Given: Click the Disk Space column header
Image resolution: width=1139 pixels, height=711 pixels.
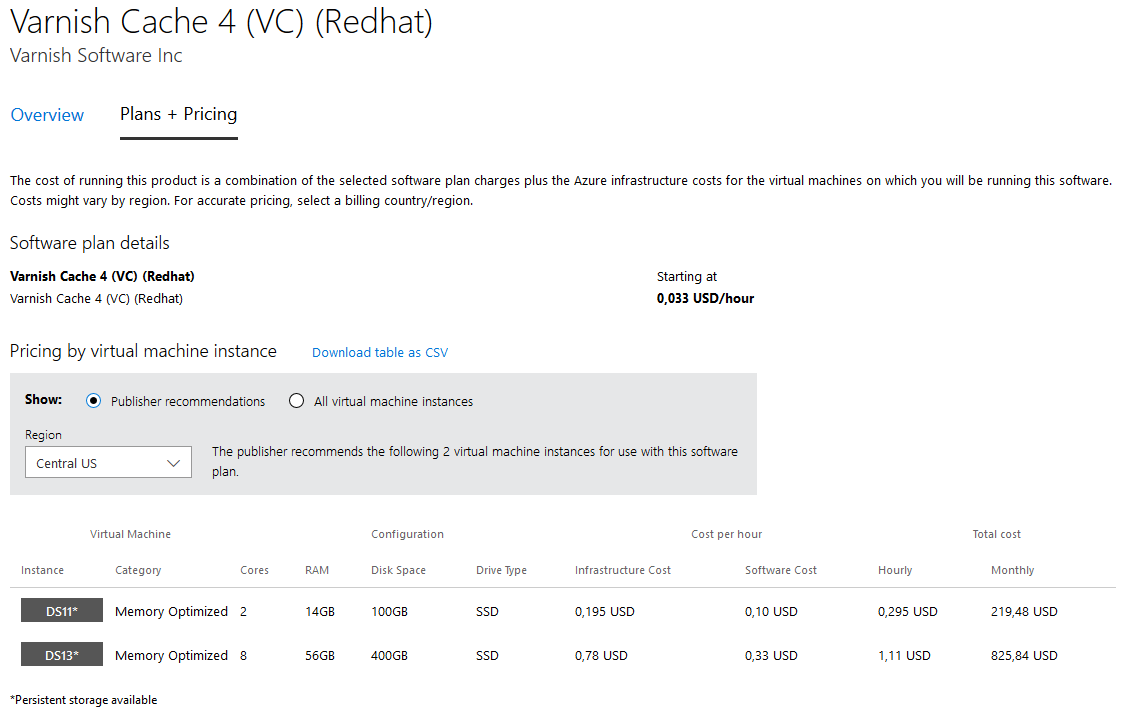Looking at the screenshot, I should [x=398, y=571].
